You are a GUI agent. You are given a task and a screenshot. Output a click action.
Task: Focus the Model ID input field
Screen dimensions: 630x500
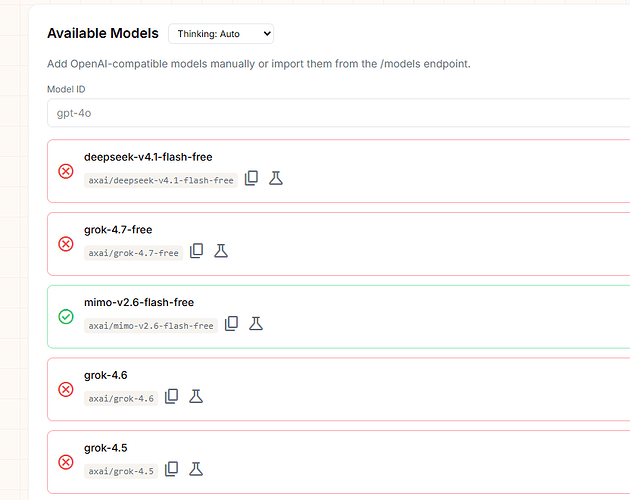point(338,113)
